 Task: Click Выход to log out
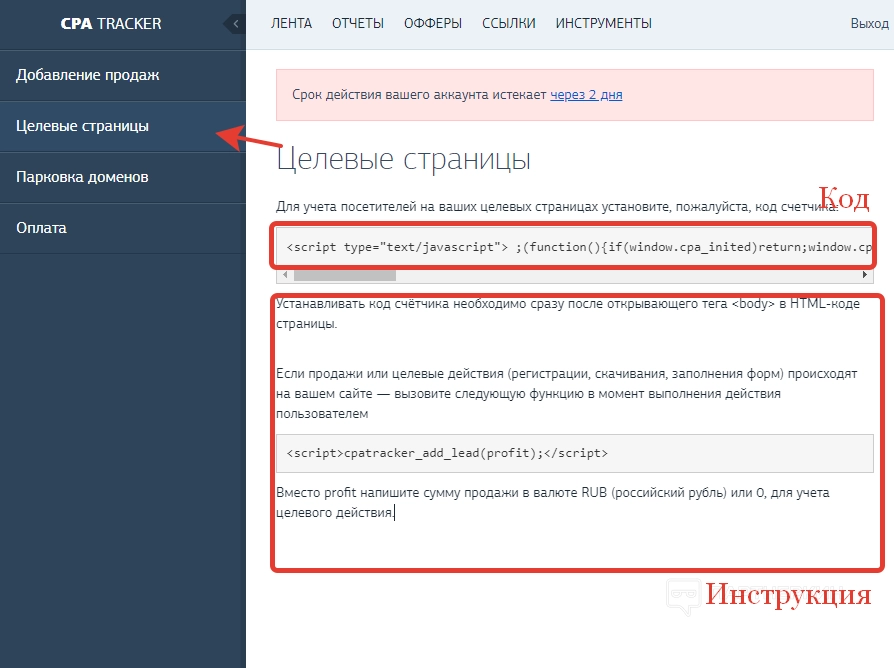pyautogui.click(x=869, y=23)
